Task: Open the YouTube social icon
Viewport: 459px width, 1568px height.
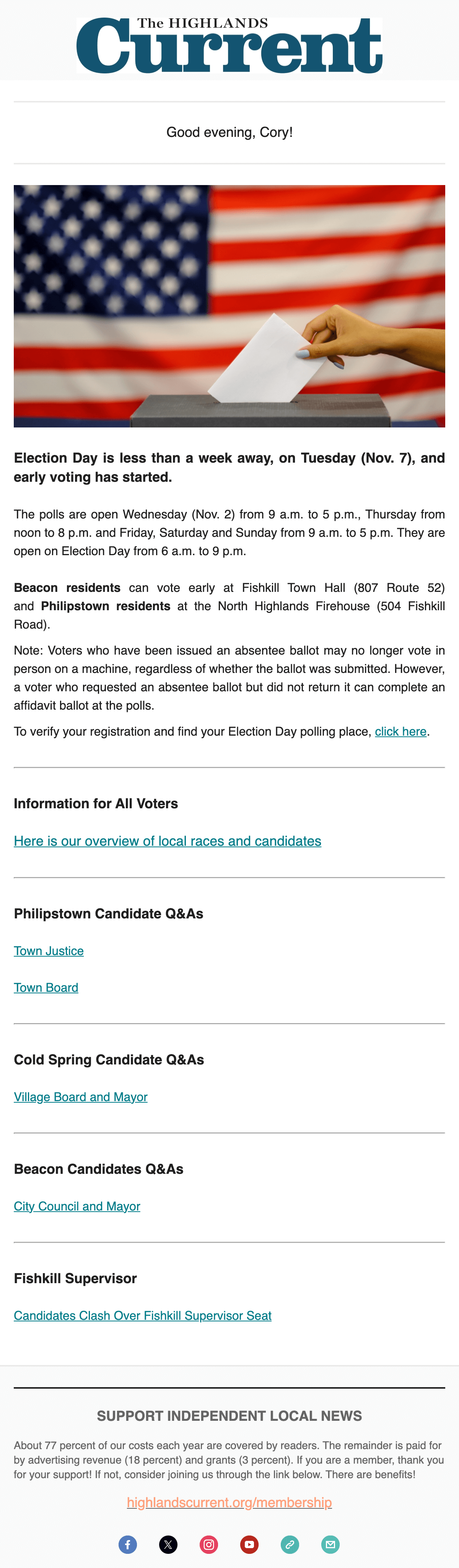Action: point(250,1544)
